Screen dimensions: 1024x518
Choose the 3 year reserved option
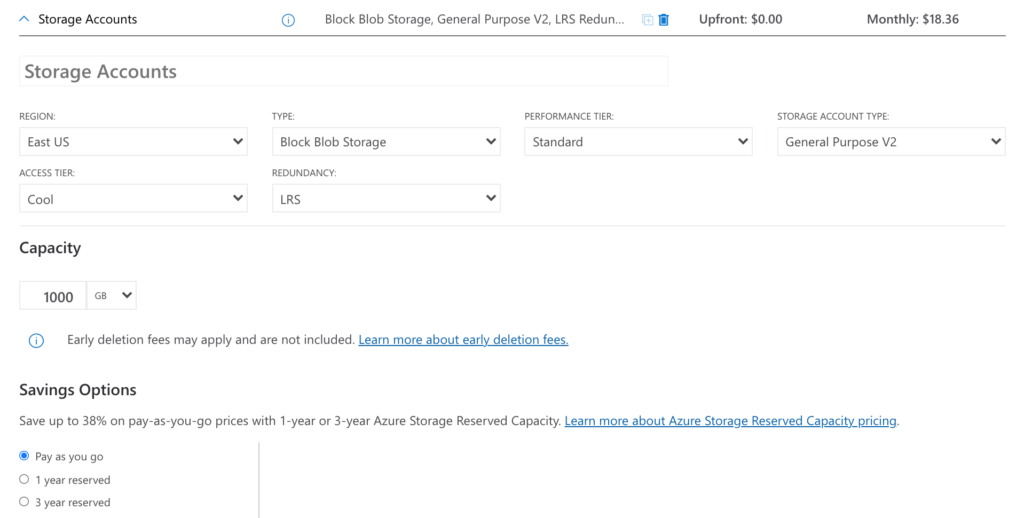pyautogui.click(x=25, y=502)
